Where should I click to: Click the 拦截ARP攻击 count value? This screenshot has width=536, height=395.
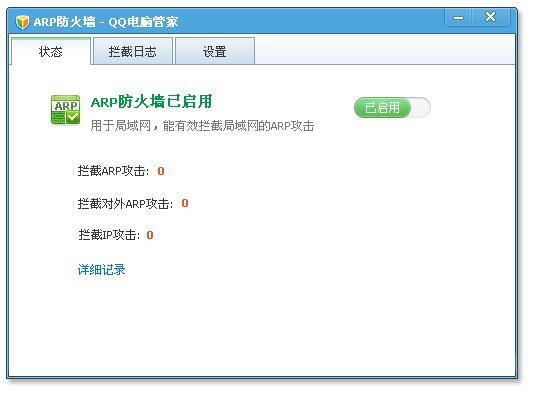161,171
